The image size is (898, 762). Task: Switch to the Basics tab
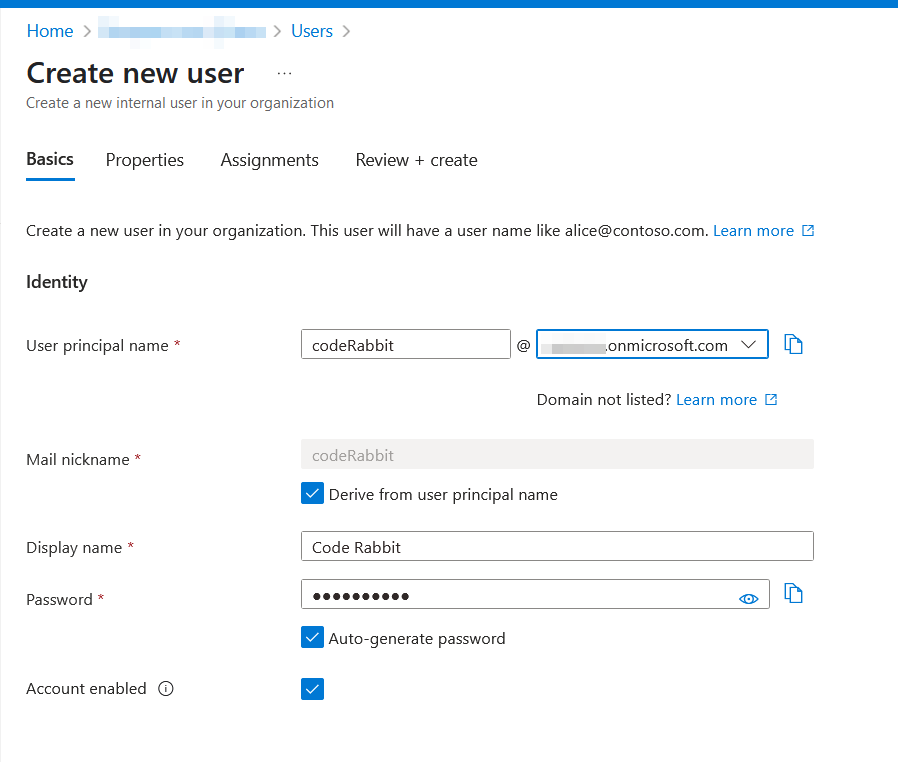pyautogui.click(x=50, y=159)
